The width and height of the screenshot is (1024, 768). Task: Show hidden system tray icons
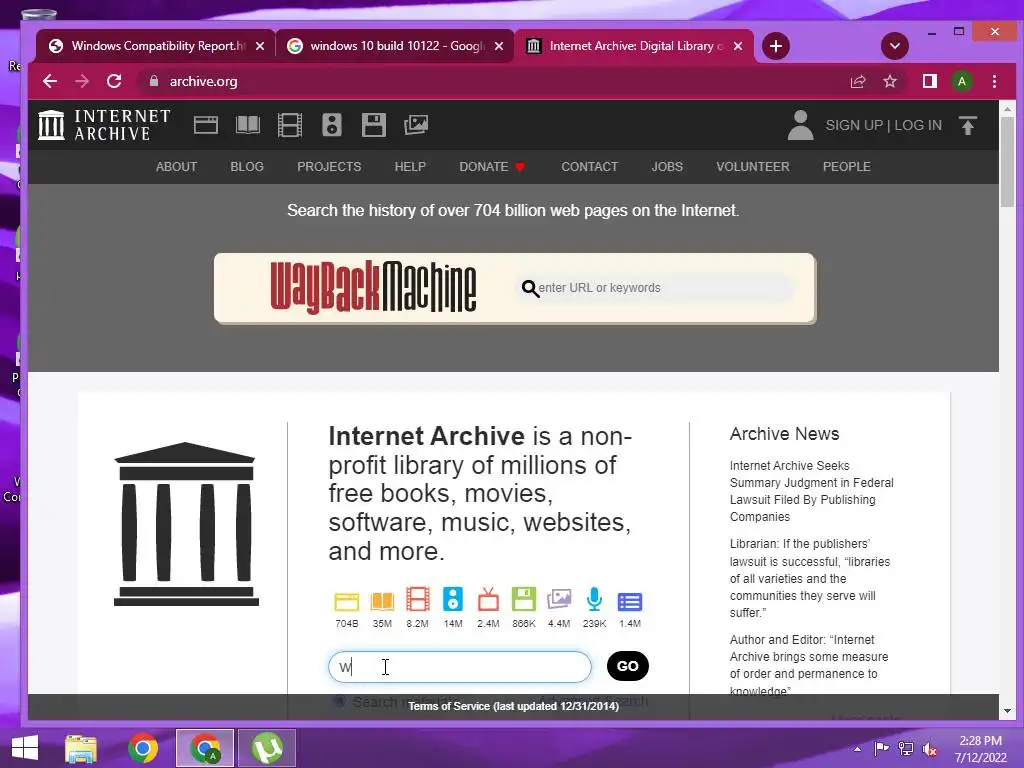point(857,748)
